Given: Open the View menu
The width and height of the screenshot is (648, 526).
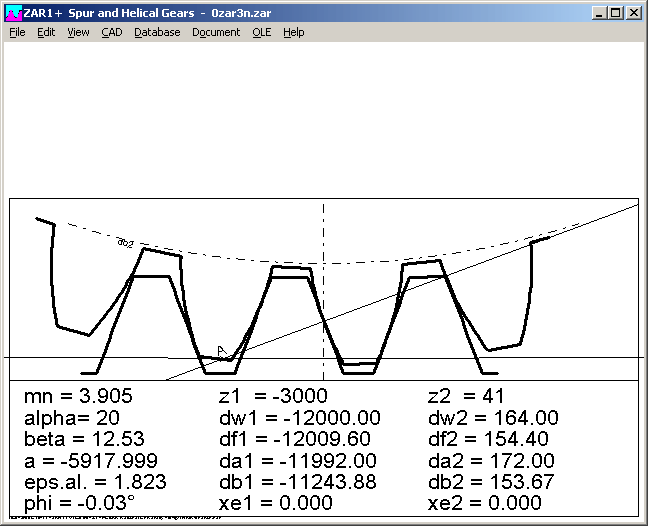Looking at the screenshot, I should [78, 32].
